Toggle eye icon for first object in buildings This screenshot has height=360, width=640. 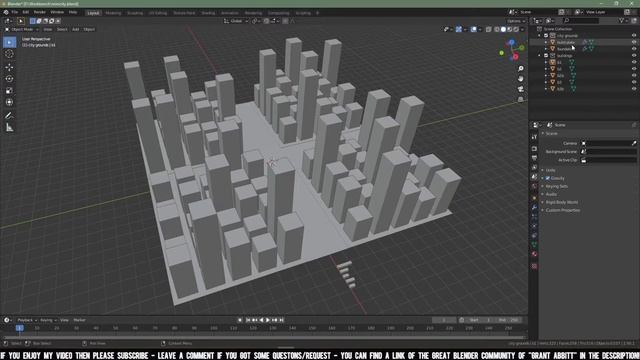(634, 62)
